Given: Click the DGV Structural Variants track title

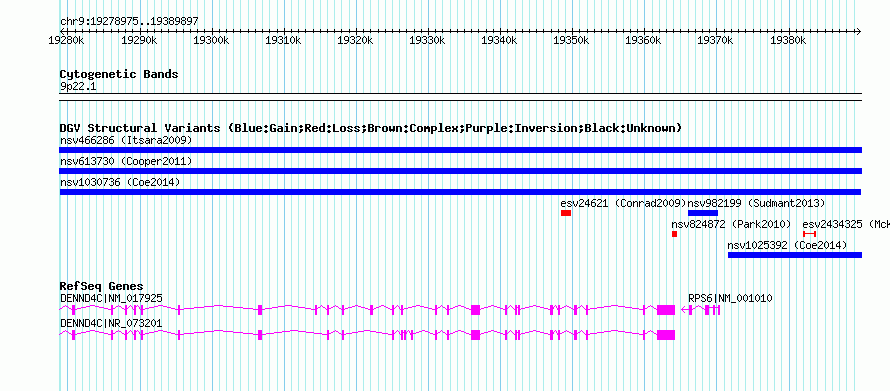Looking at the screenshot, I should (x=371, y=128).
